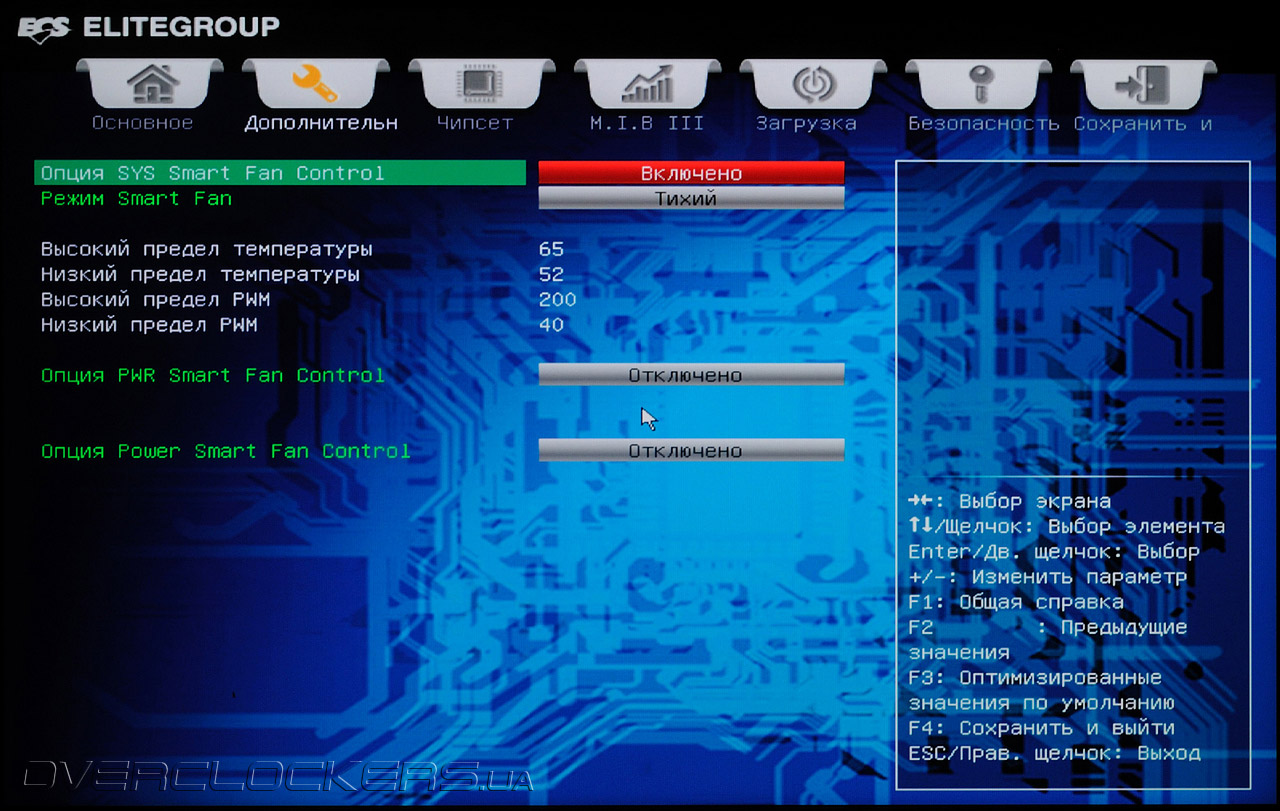Switch to the M.I.B III tab label
The image size is (1280, 811).
coord(647,123)
